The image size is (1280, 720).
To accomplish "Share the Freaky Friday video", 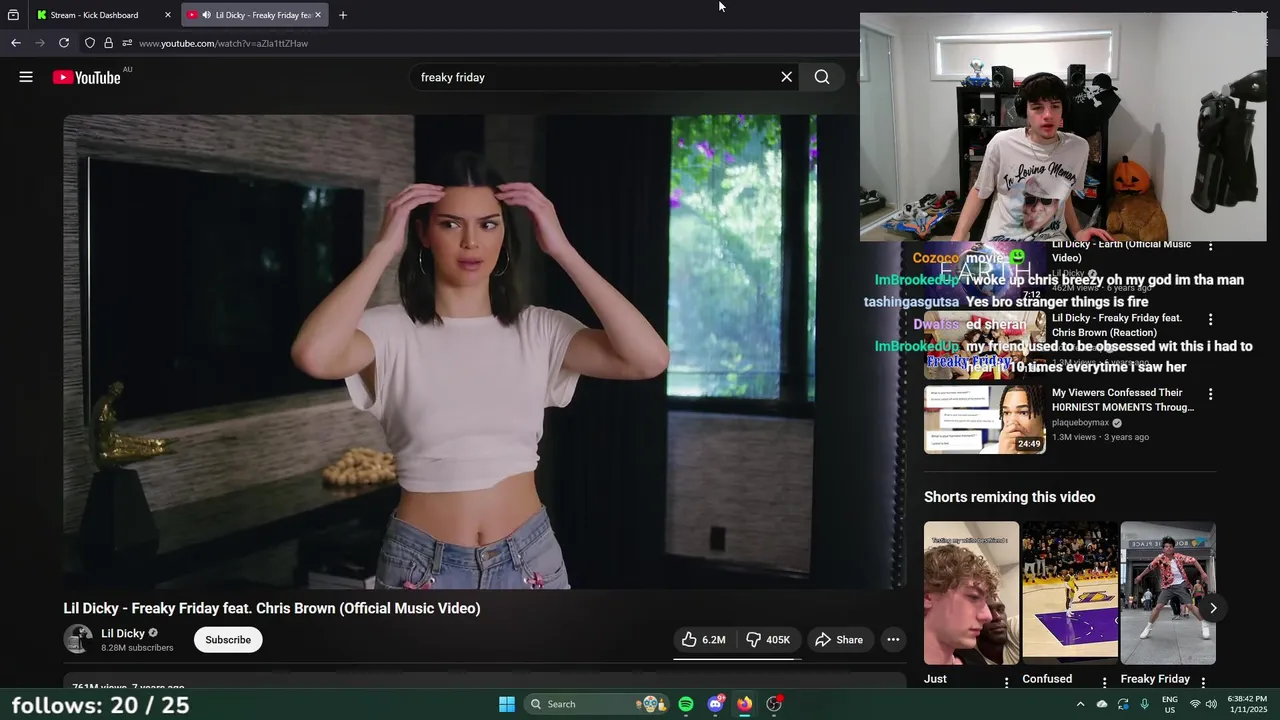I will click(x=838, y=640).
